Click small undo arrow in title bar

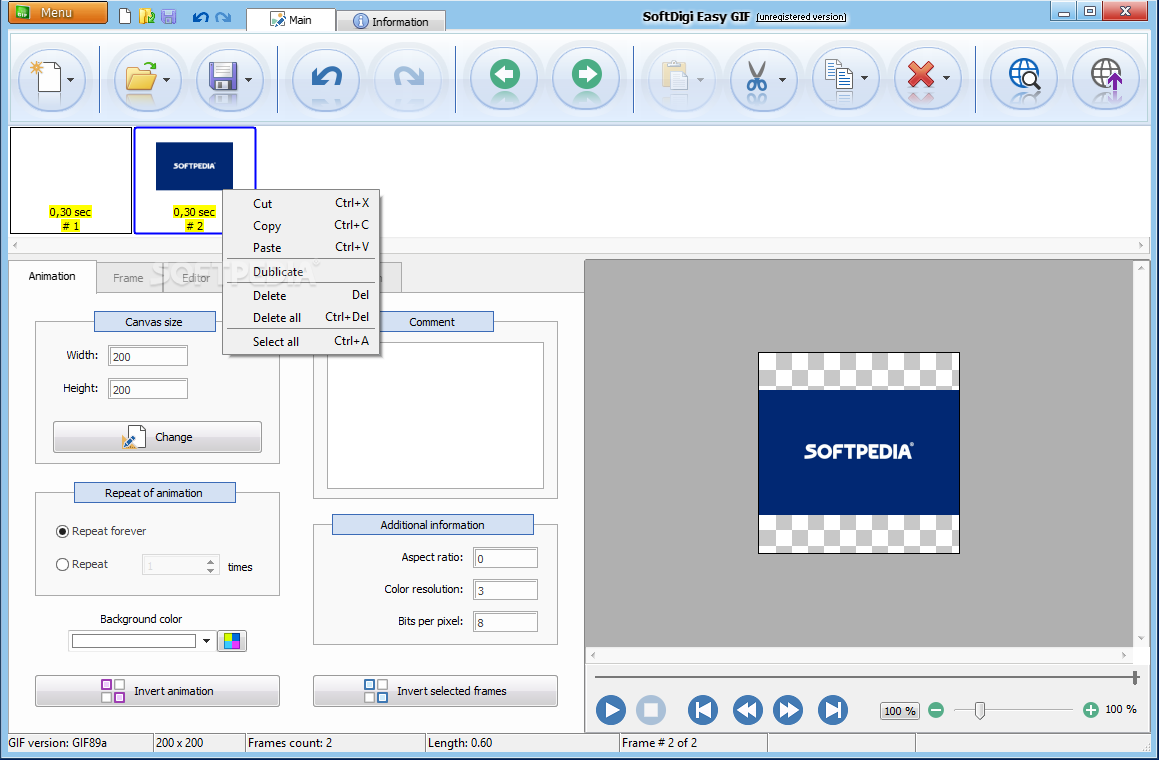(x=200, y=16)
